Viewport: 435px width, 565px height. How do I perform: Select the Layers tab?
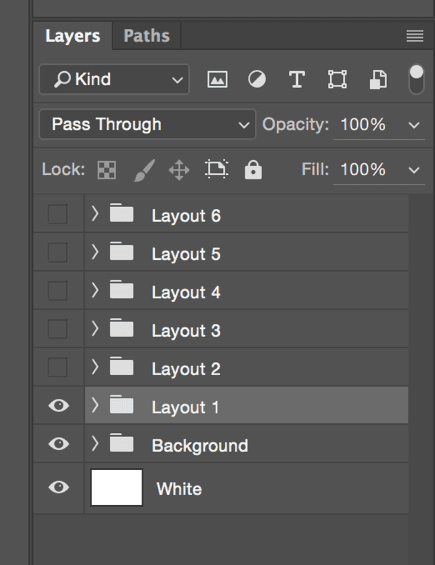[x=73, y=36]
